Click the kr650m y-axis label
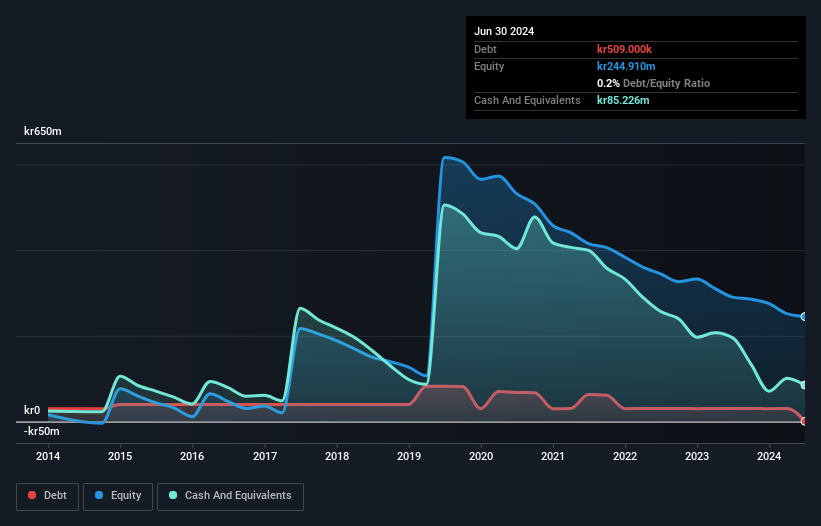Viewport: 821px width, 526px height. tap(43, 132)
